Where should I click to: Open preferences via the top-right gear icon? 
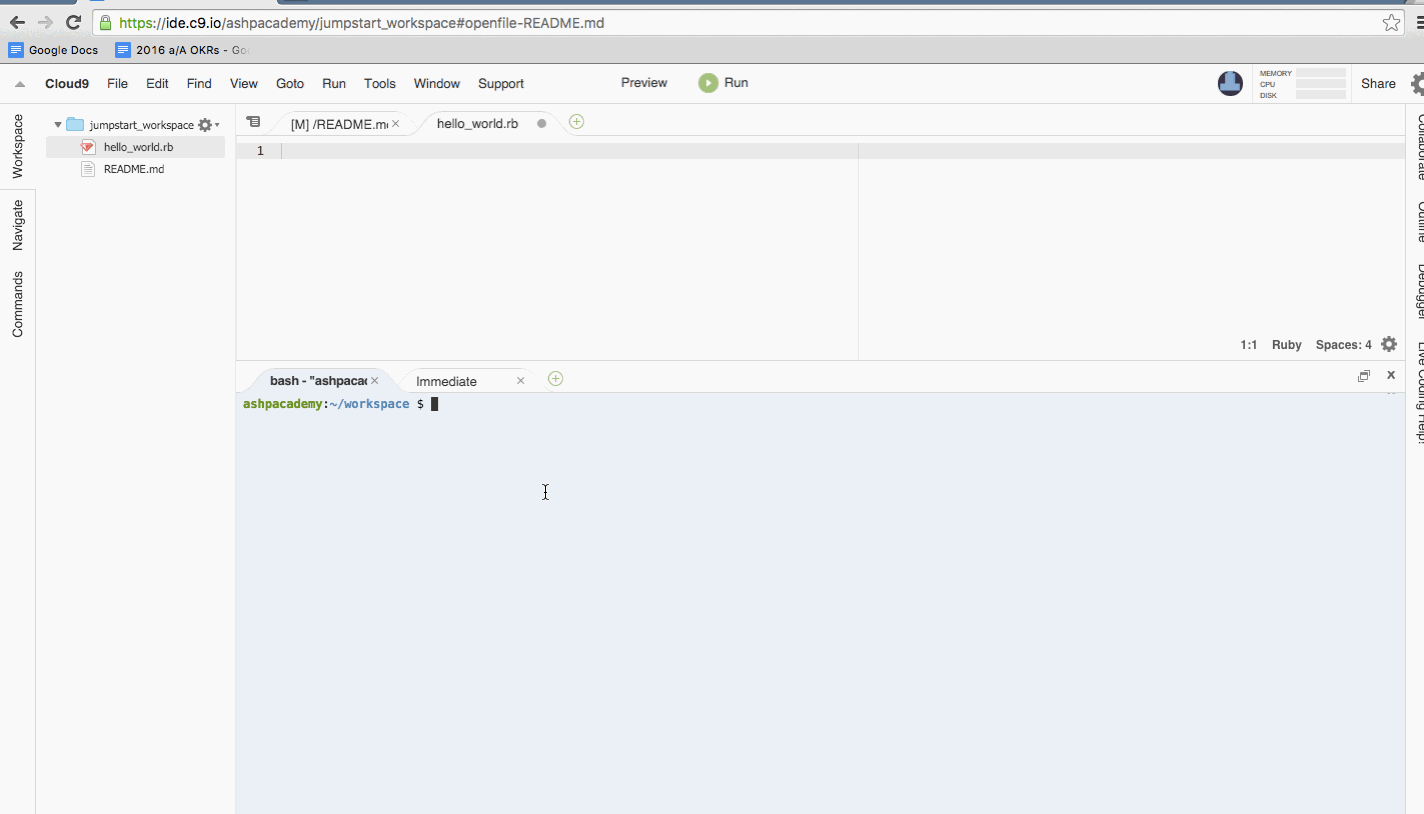click(x=1418, y=83)
